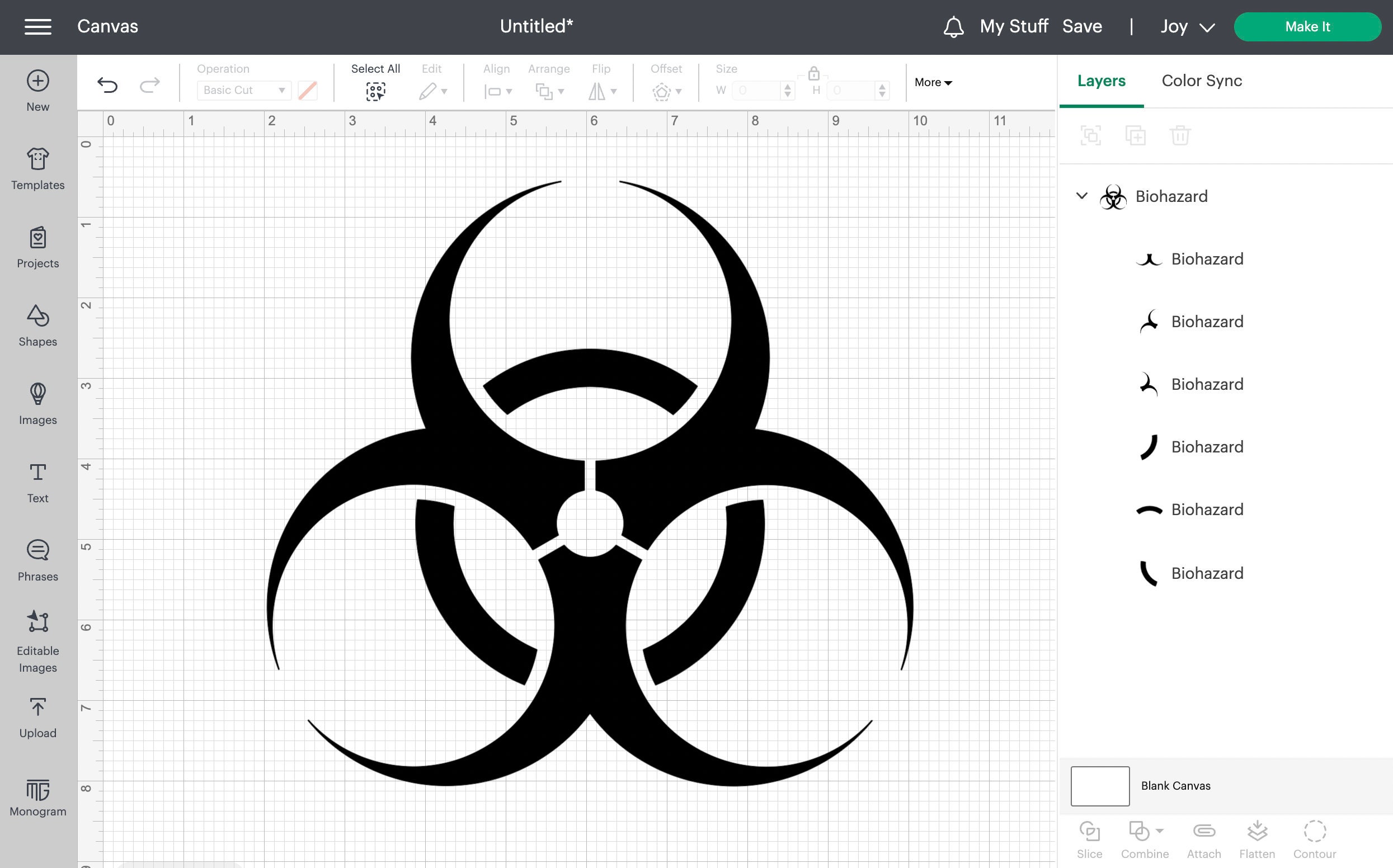The height and width of the screenshot is (868, 1393).
Task: Toggle the size lock aspect ratio
Action: [813, 73]
